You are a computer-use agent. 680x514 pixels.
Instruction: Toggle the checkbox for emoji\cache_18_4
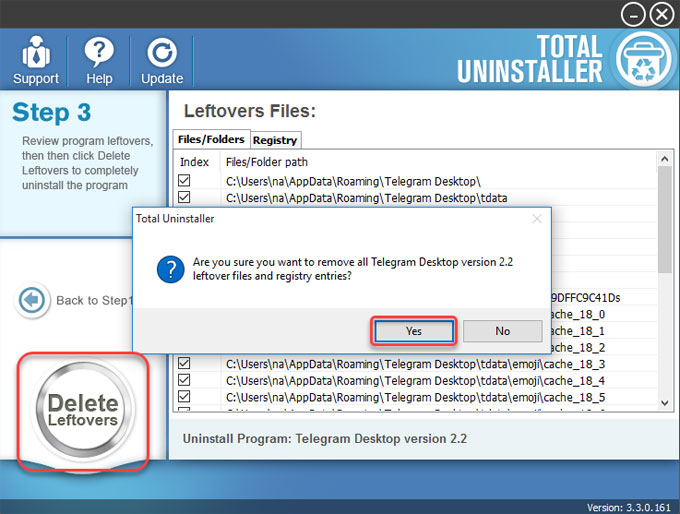tap(184, 380)
